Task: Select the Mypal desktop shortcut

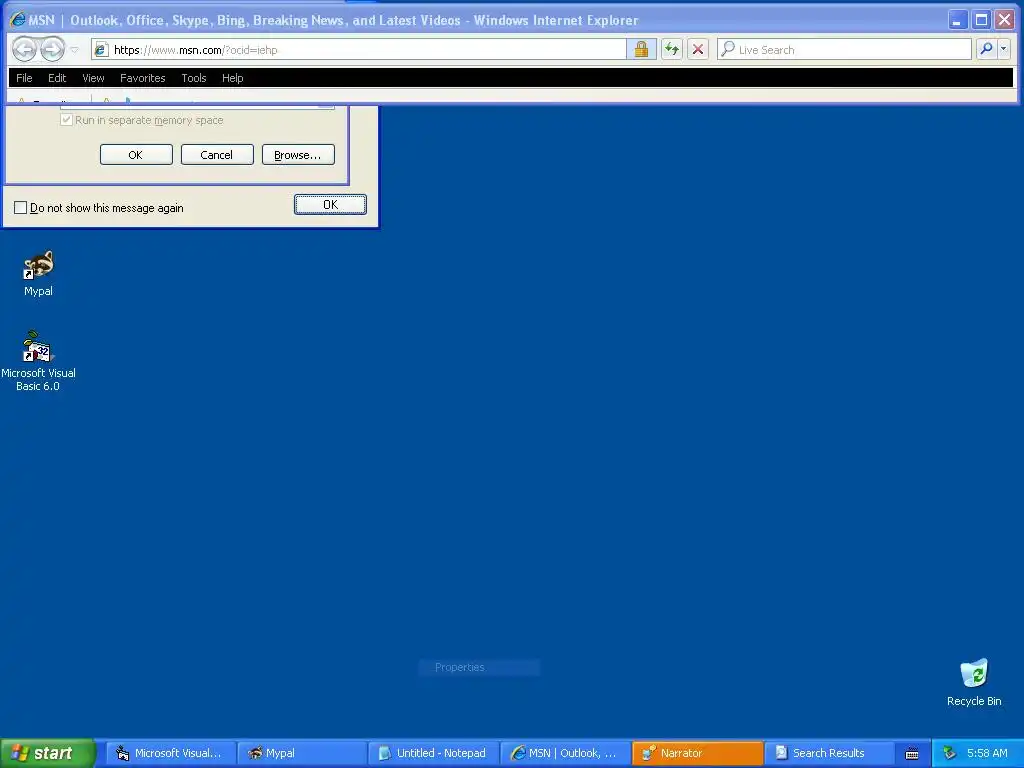Action: coord(39,274)
